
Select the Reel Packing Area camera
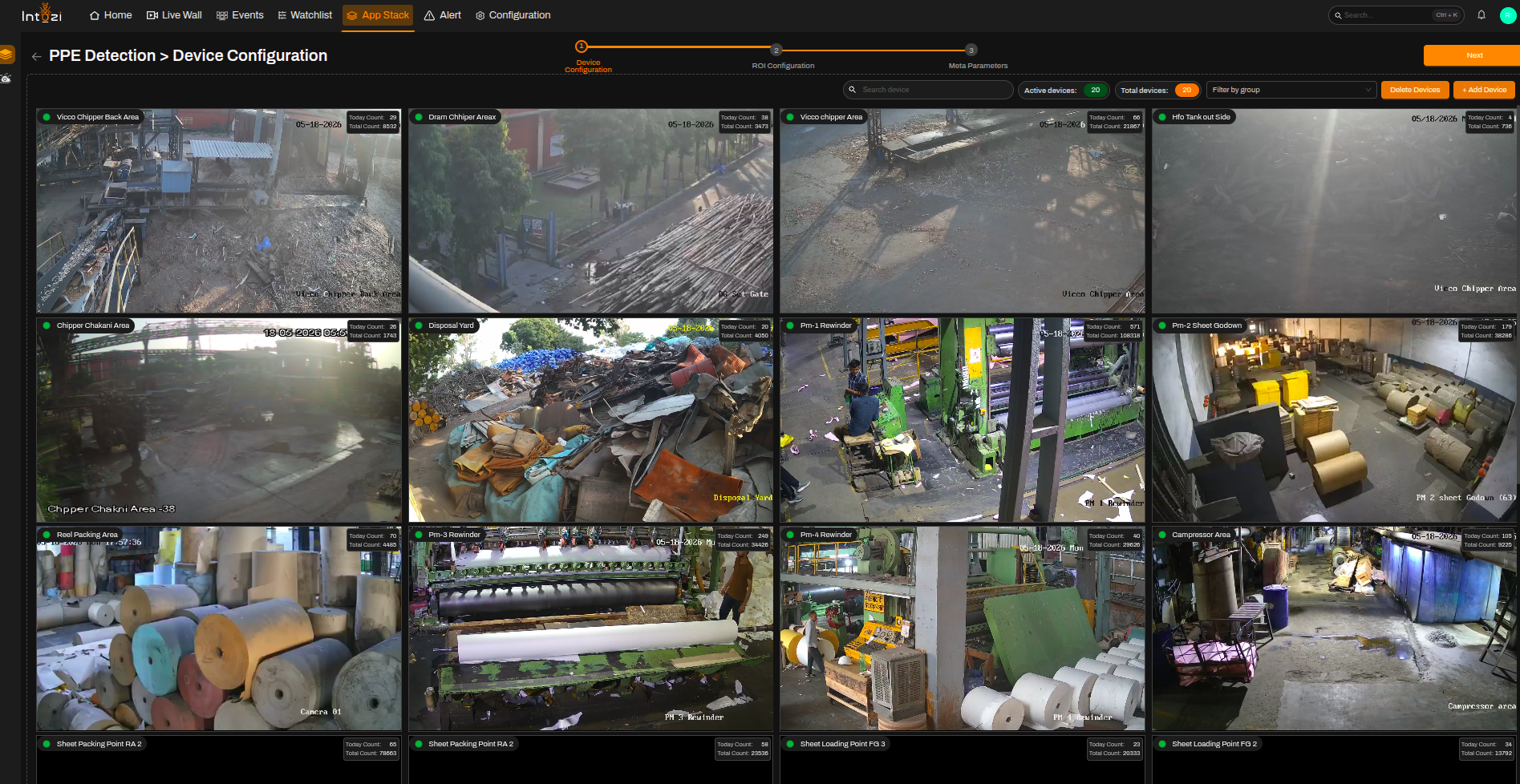[219, 628]
